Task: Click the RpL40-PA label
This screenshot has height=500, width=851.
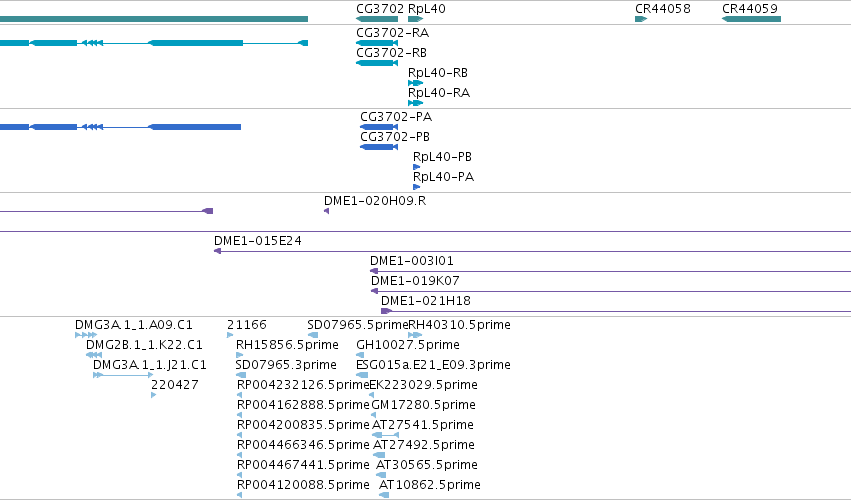Action: [x=443, y=177]
